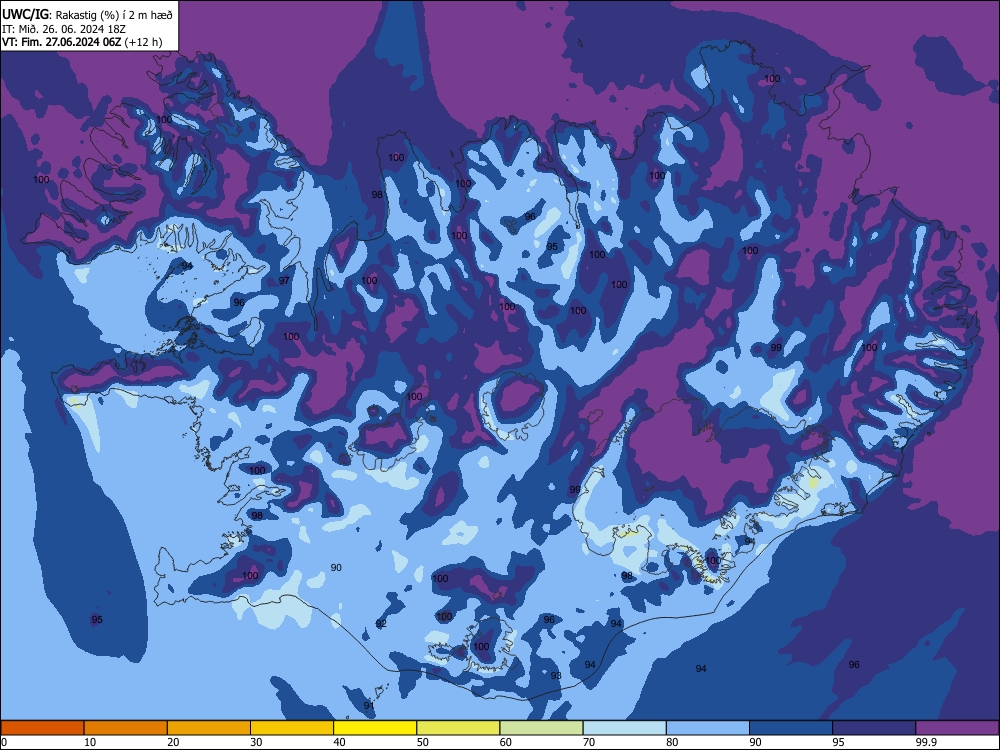The width and height of the screenshot is (1000, 750).
Task: Select the "92" humidity value on the map
Action: coord(381,624)
